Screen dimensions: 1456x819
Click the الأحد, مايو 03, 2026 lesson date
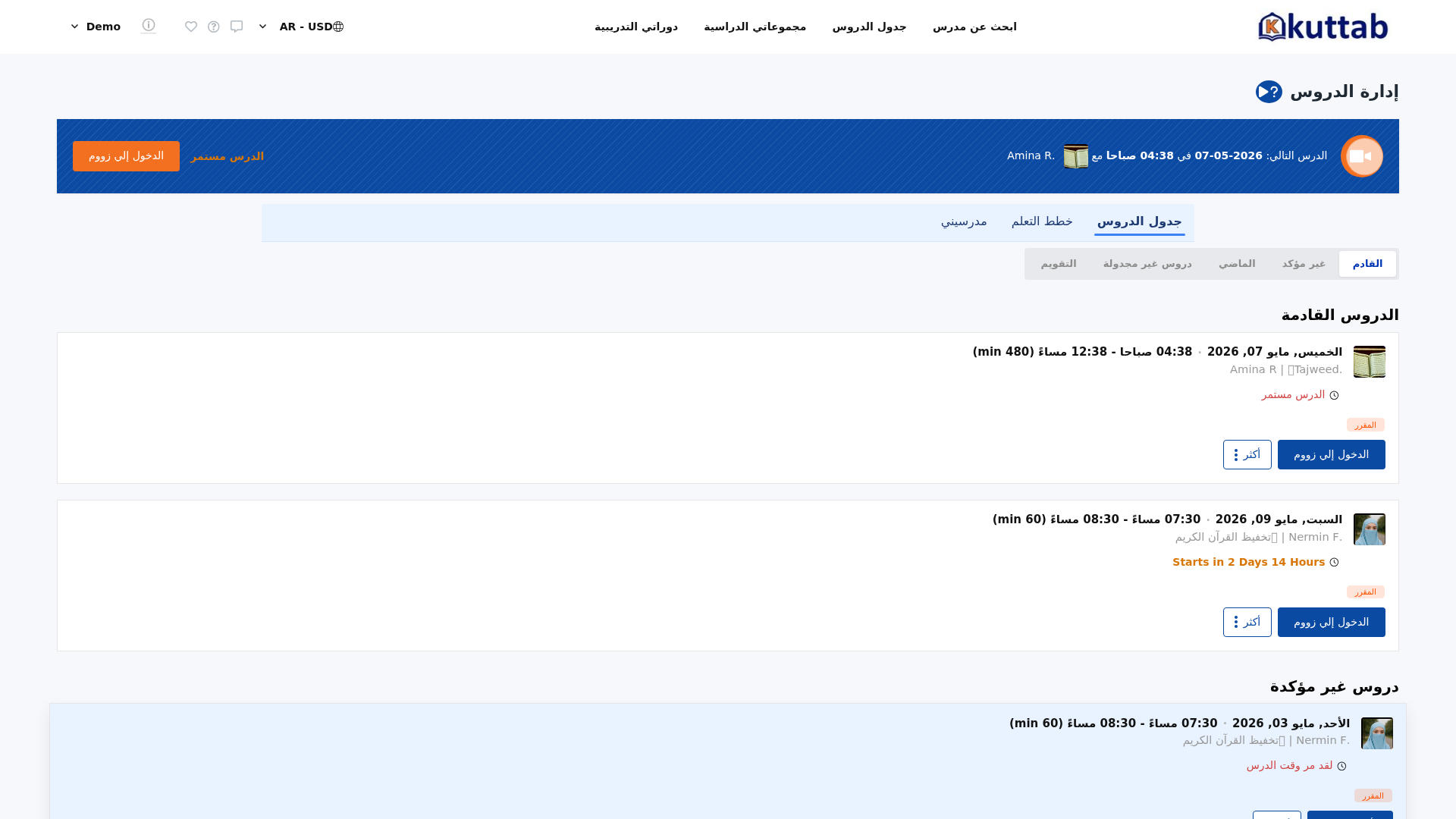coord(1291,723)
